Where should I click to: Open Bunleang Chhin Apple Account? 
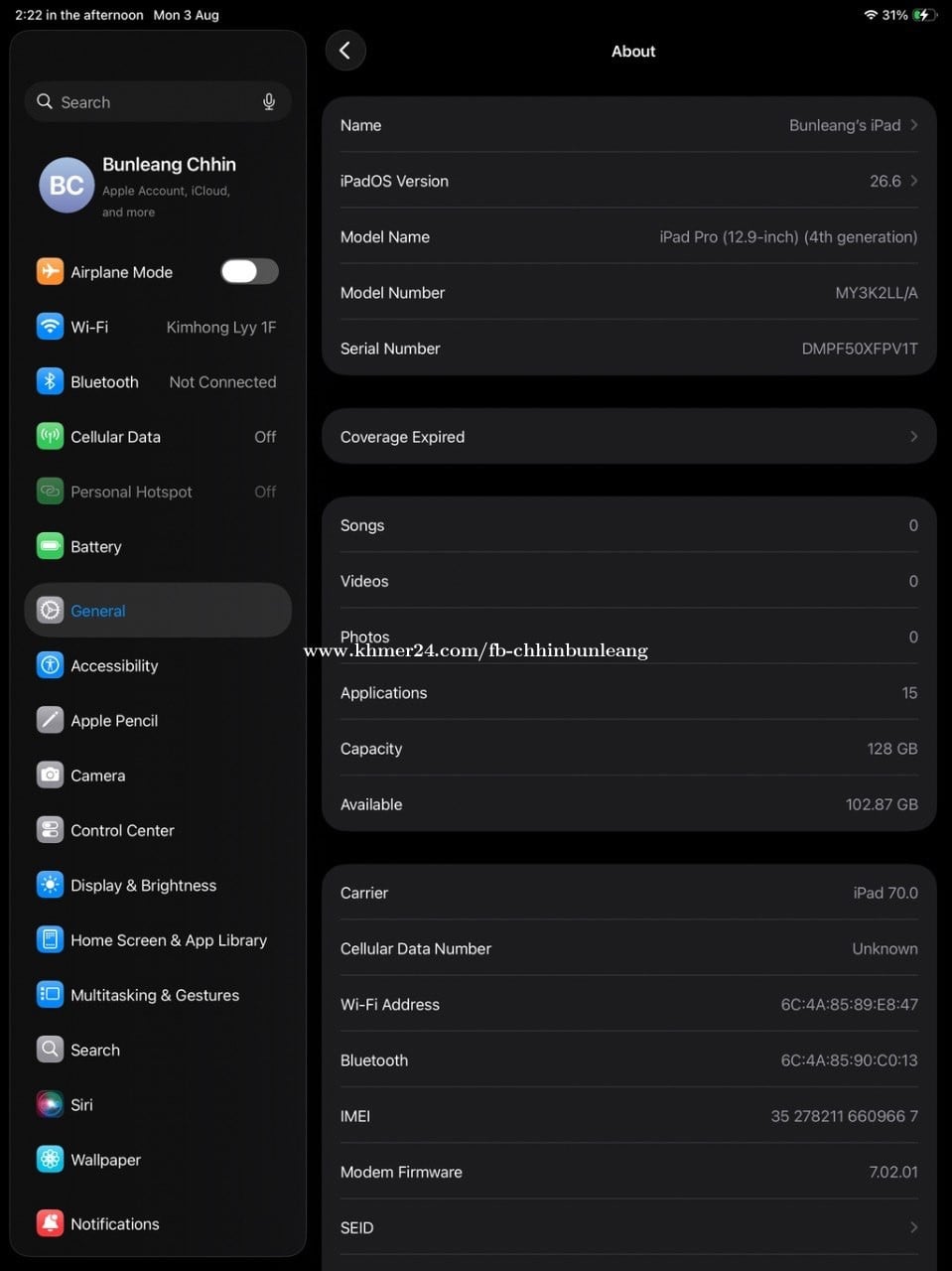pyautogui.click(x=158, y=186)
